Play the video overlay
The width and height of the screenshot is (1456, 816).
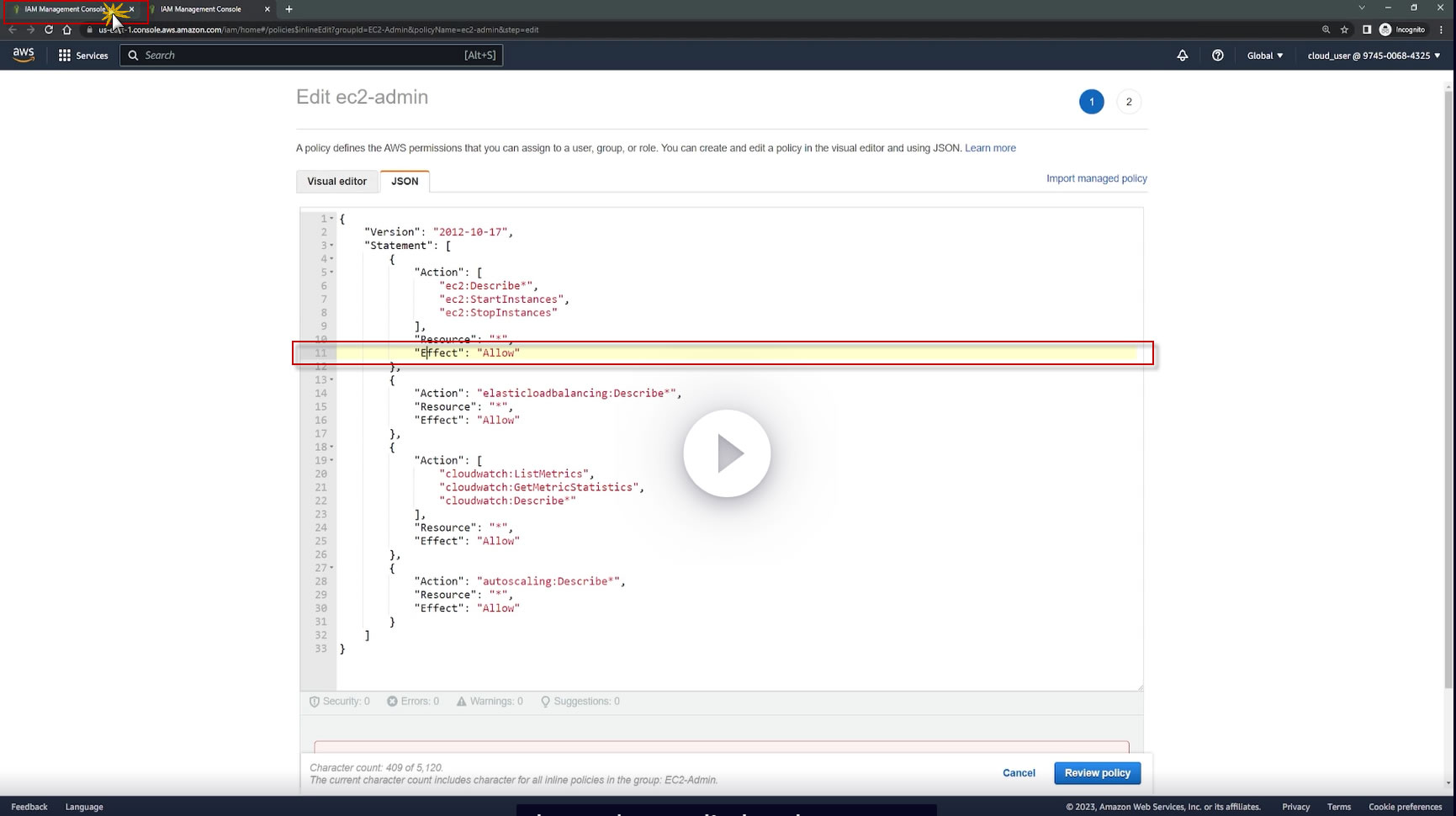(x=727, y=453)
